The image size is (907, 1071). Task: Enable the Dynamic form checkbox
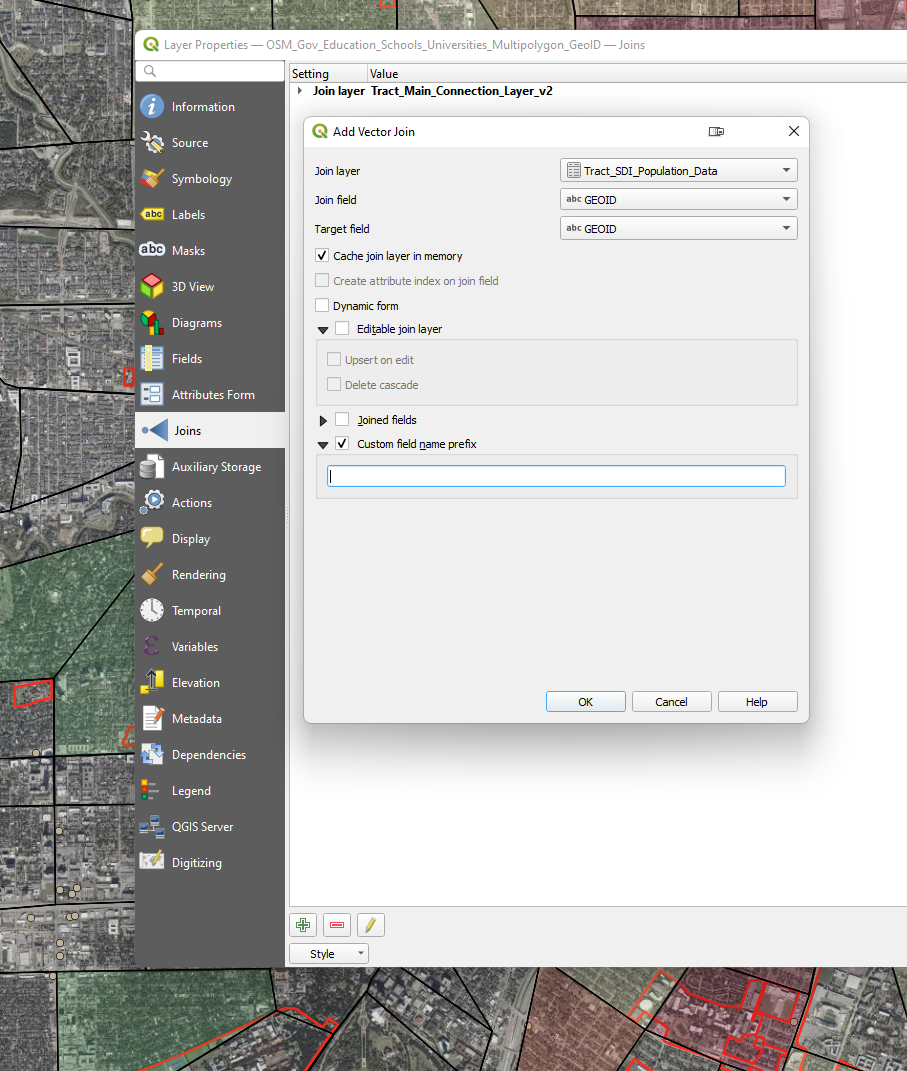(x=322, y=305)
